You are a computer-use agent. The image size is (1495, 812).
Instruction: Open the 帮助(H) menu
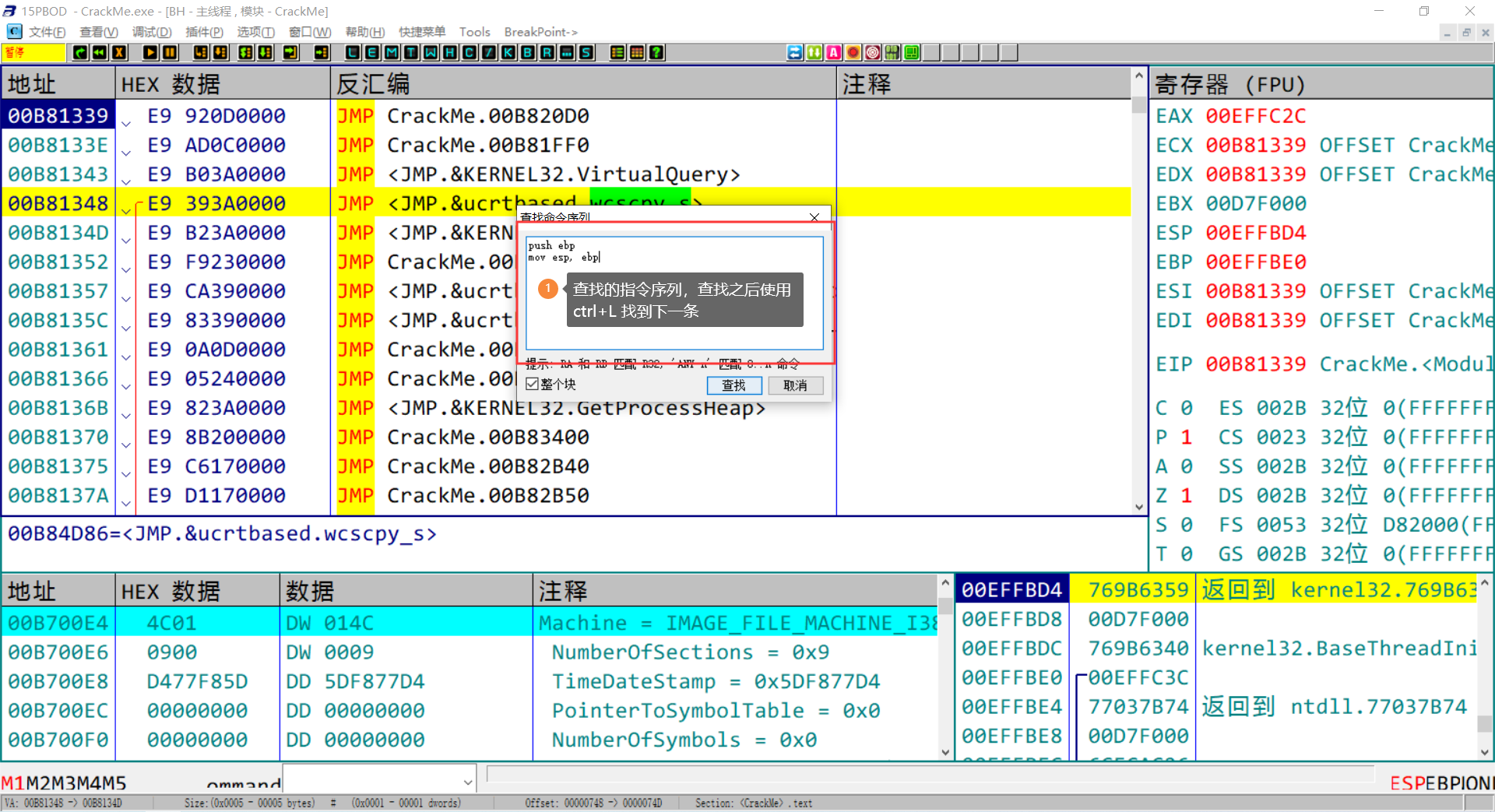click(x=365, y=32)
